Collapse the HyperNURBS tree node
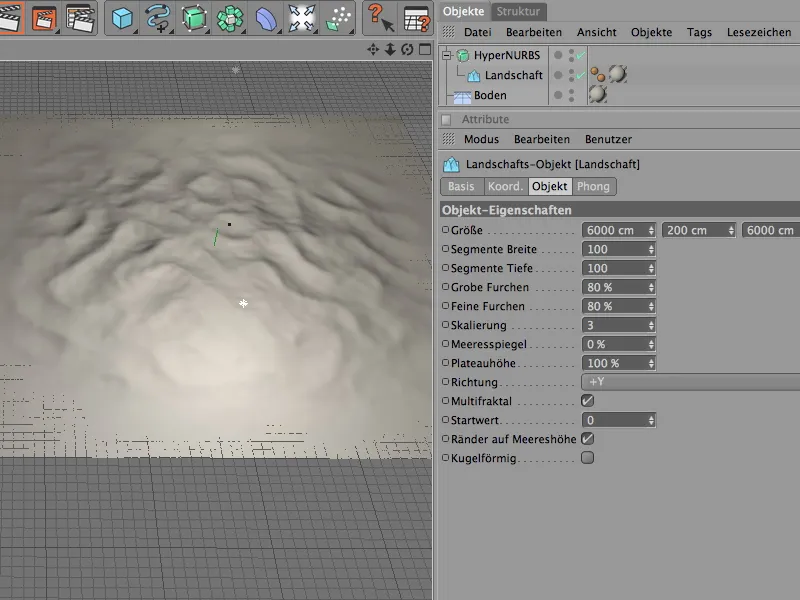800x600 pixels. [x=447, y=56]
